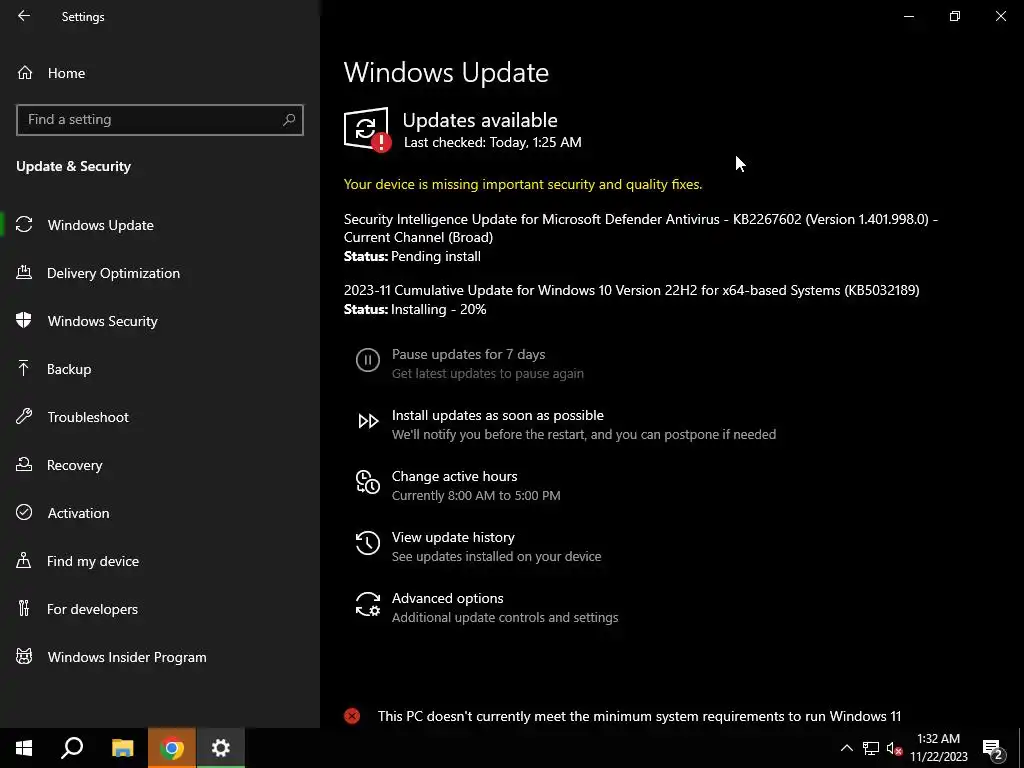The width and height of the screenshot is (1024, 768).
Task: Open File Explorer from taskbar
Action: coord(122,748)
